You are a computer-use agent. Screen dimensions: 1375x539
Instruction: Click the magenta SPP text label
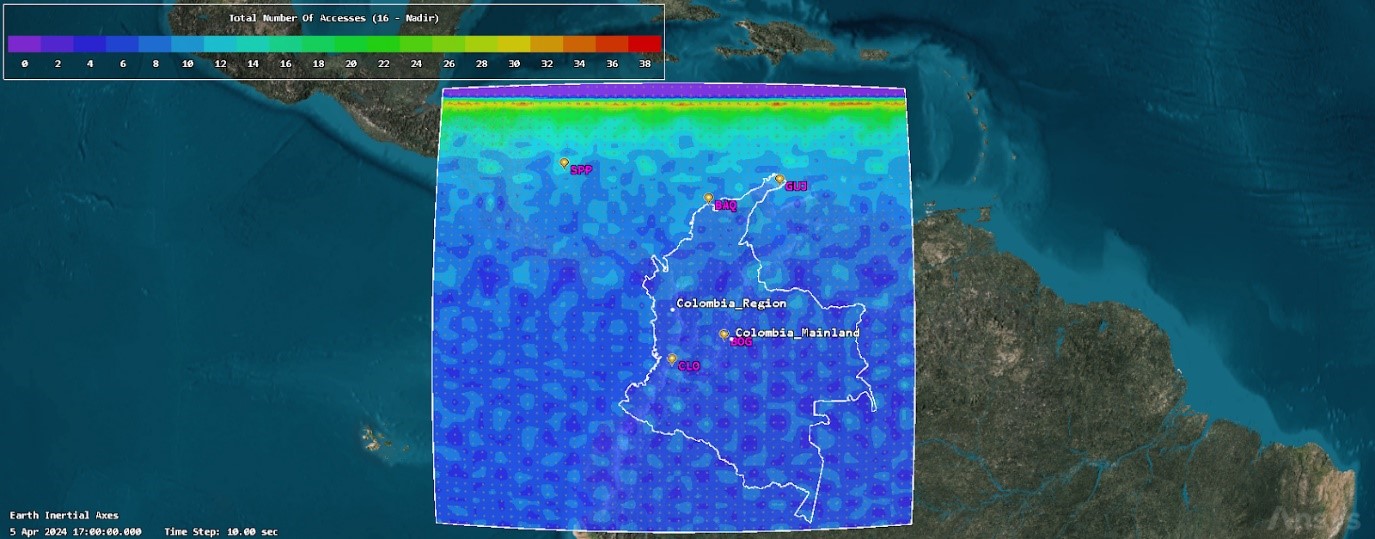click(581, 170)
